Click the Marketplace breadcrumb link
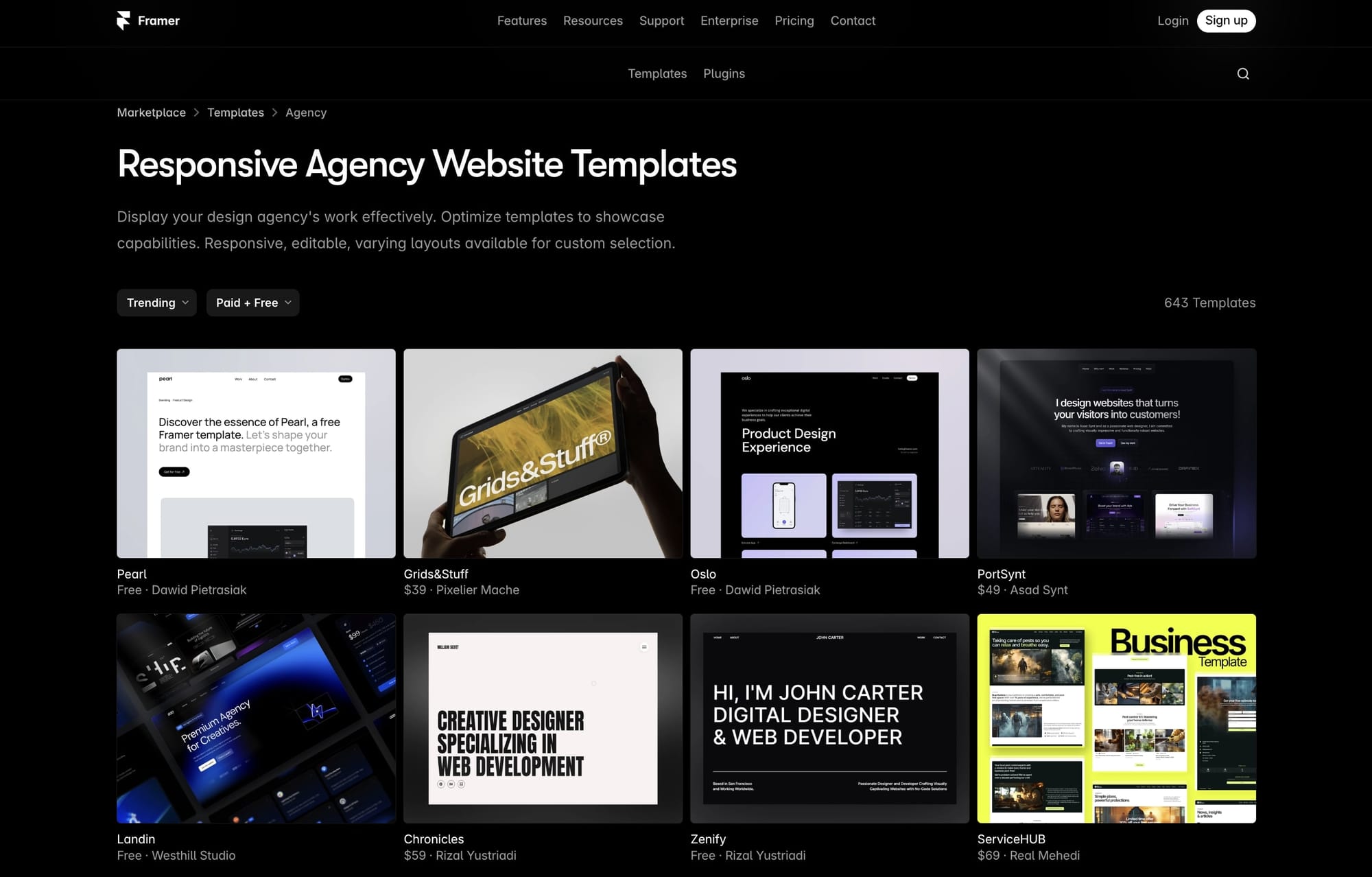 pos(151,112)
